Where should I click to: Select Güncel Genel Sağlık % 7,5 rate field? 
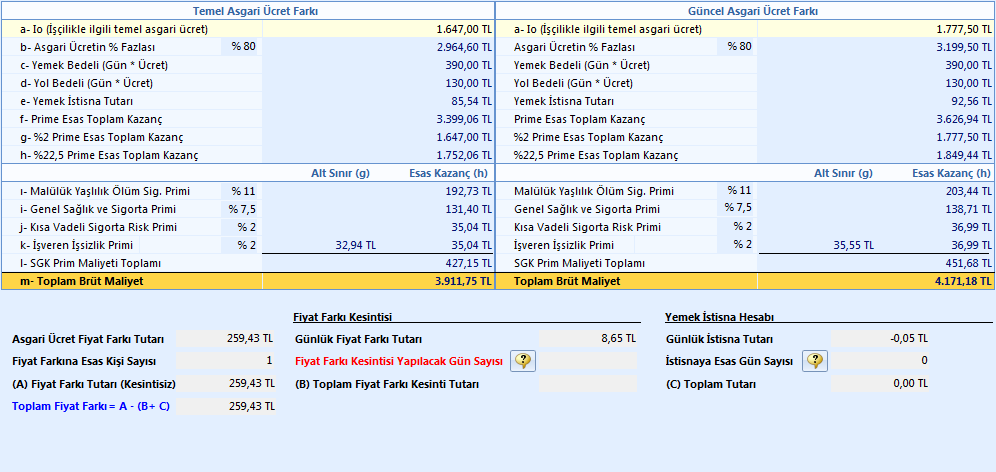point(737,209)
